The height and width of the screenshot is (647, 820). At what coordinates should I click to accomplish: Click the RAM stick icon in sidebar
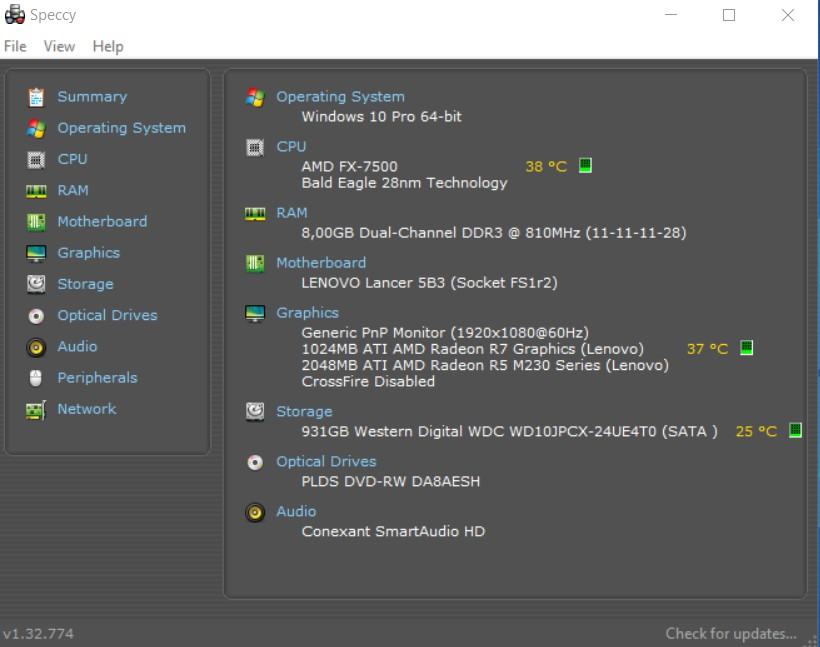click(36, 191)
